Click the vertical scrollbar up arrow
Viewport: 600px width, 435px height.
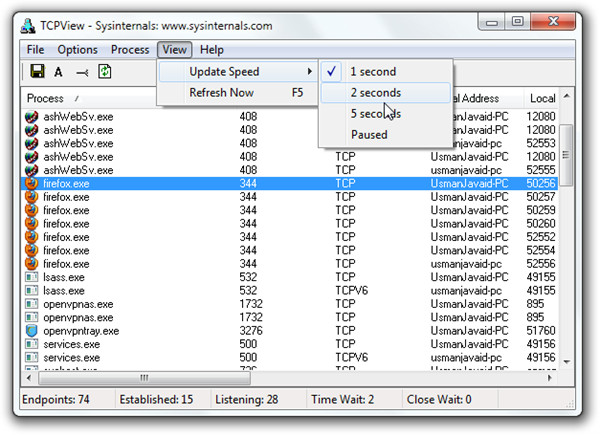[x=566, y=96]
